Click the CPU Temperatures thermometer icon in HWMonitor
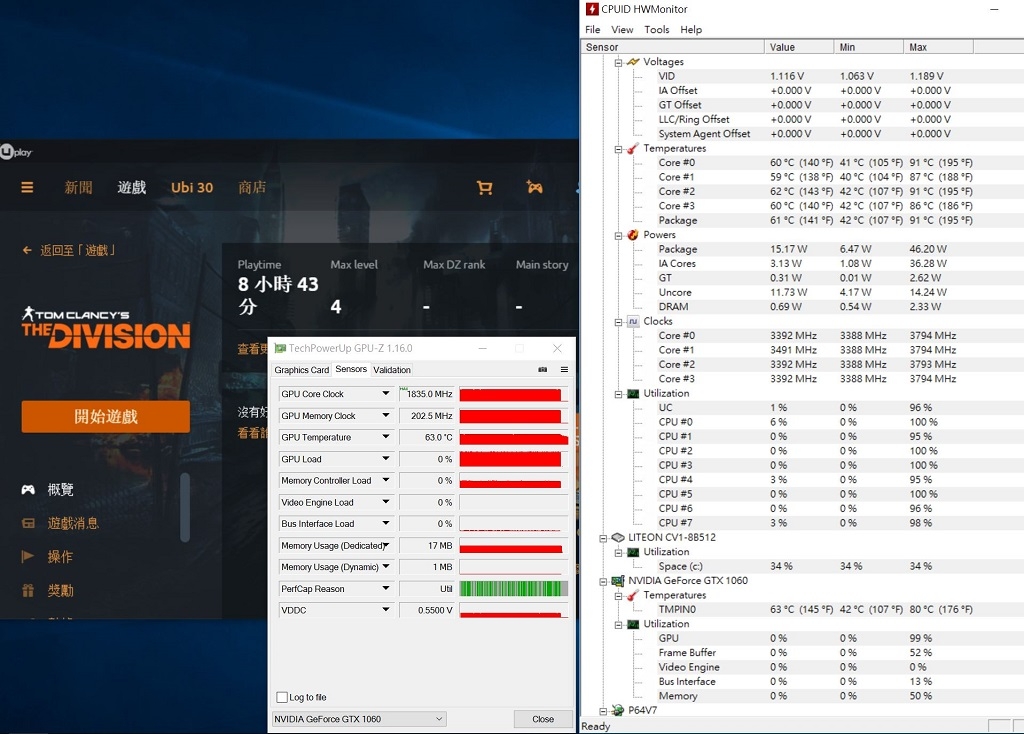1024x734 pixels. tap(633, 148)
